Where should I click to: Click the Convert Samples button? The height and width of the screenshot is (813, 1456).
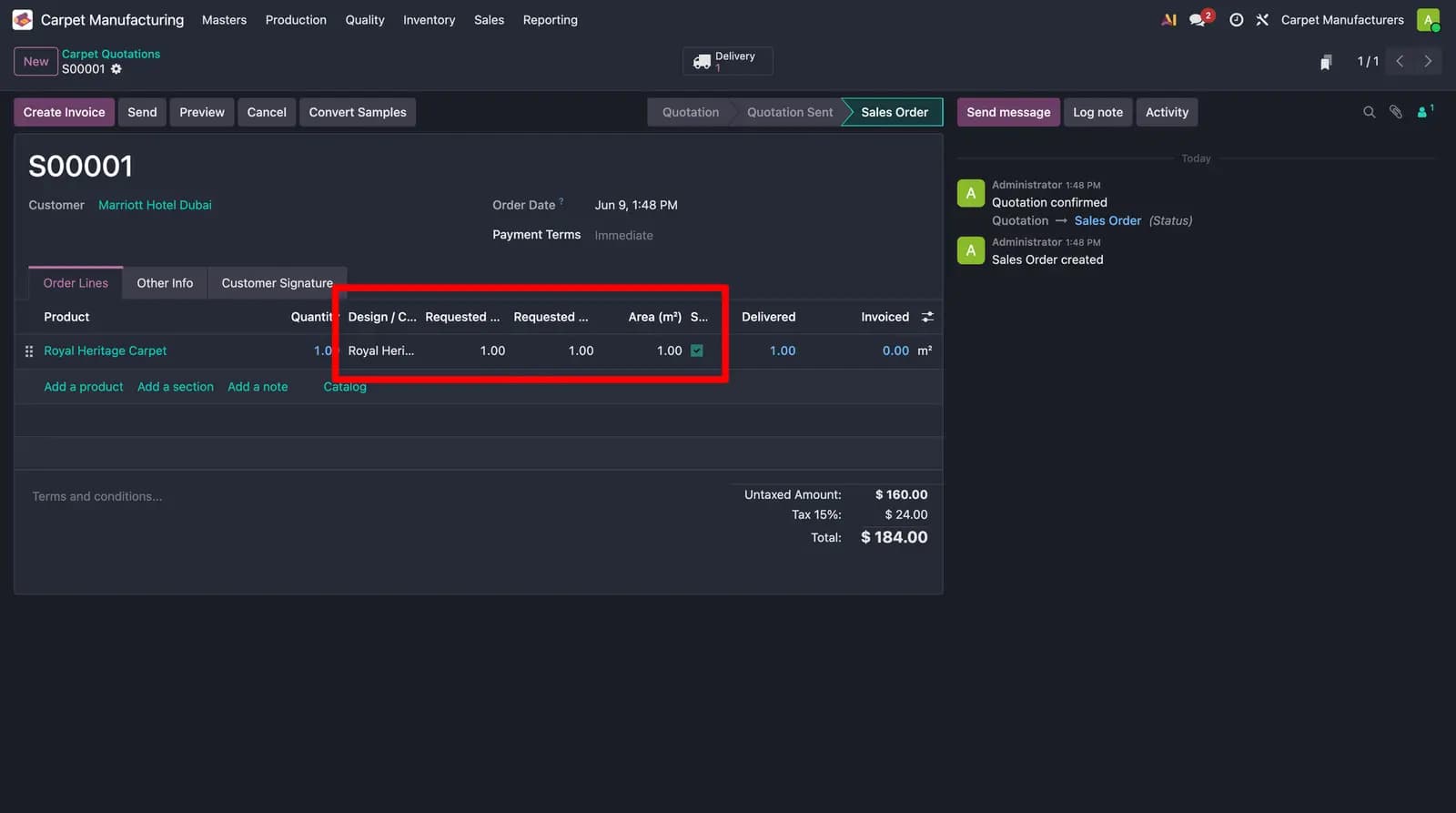point(358,112)
